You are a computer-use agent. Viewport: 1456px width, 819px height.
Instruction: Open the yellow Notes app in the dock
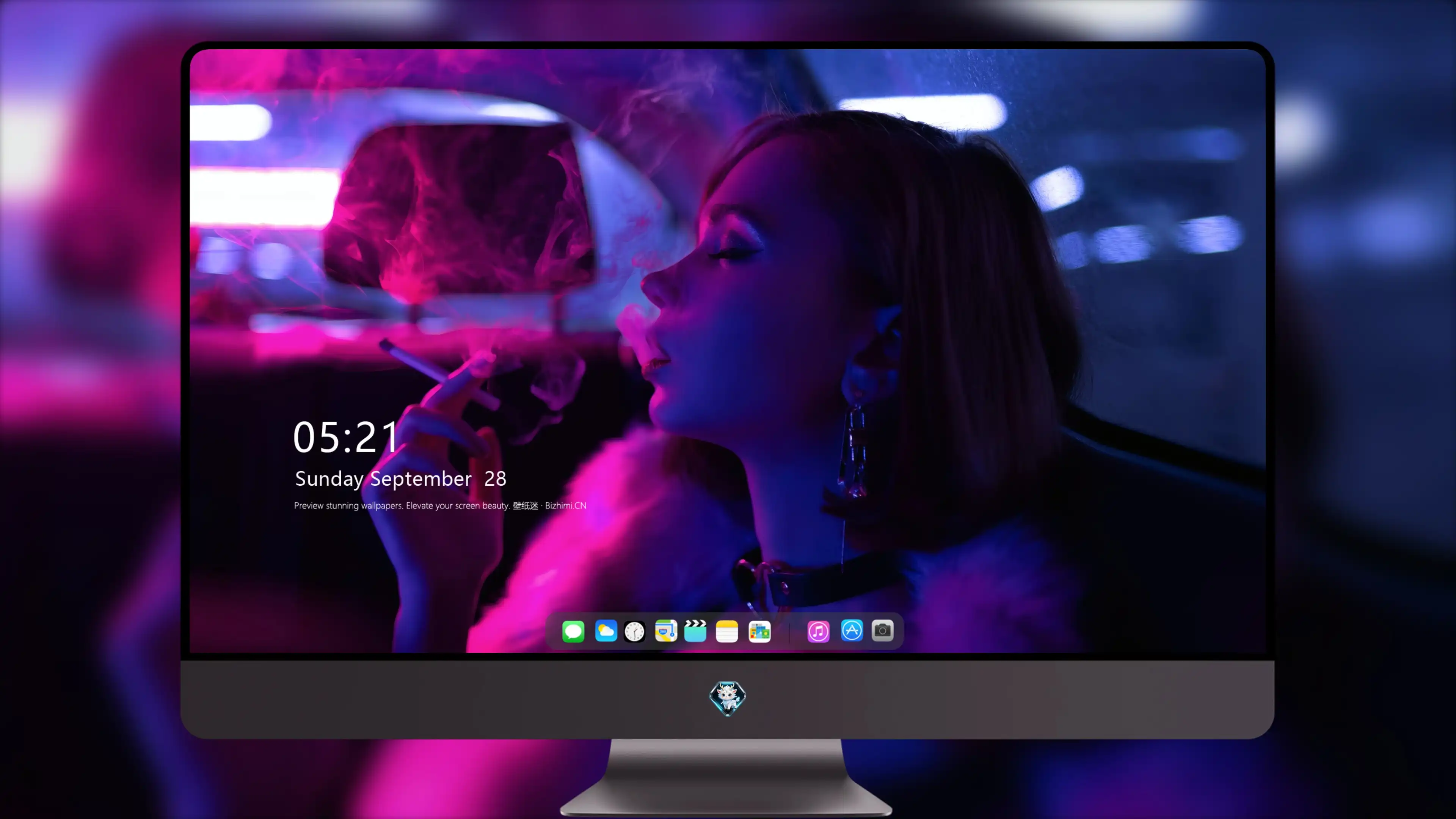(x=727, y=631)
